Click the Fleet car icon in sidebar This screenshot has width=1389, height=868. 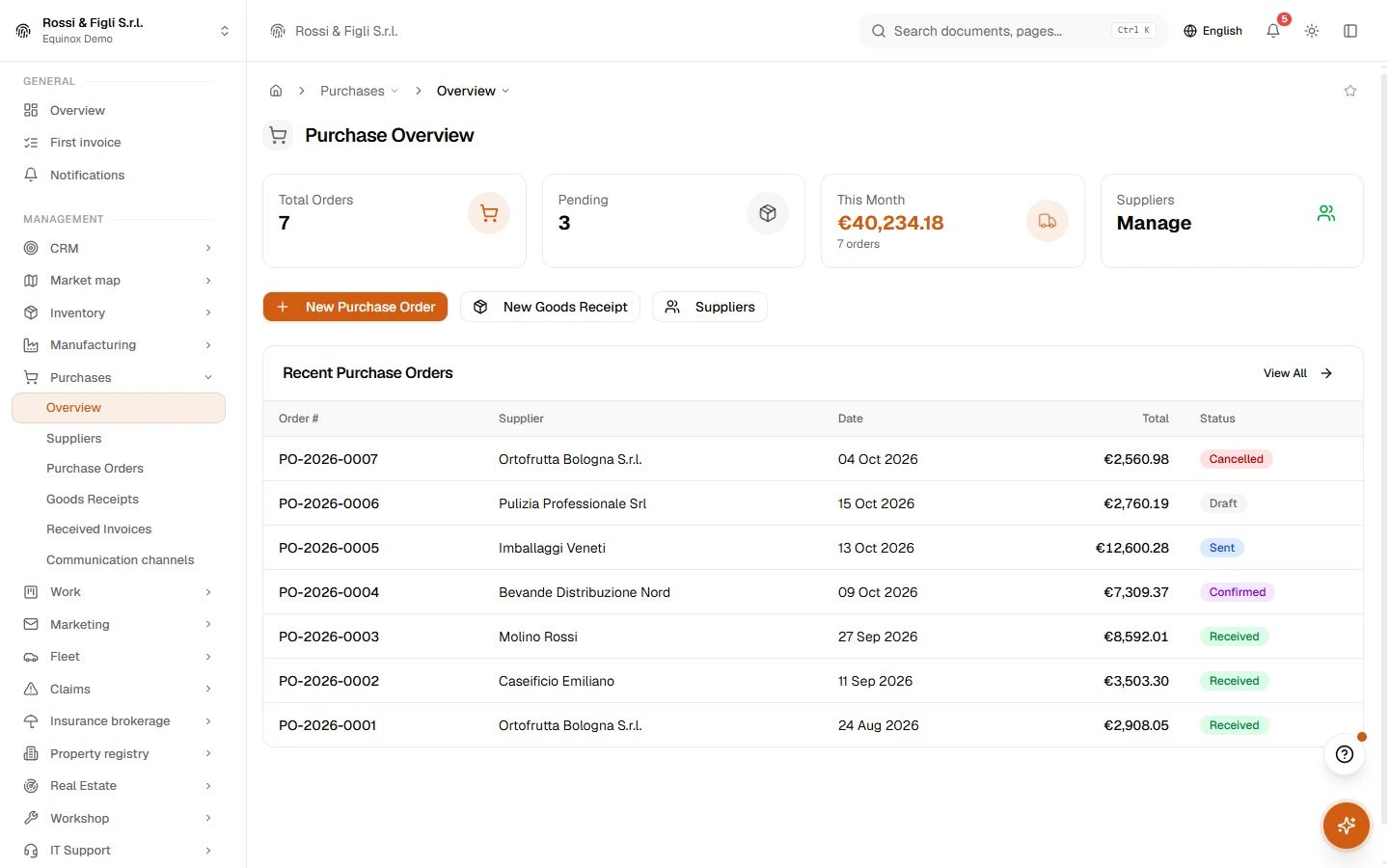tap(31, 657)
